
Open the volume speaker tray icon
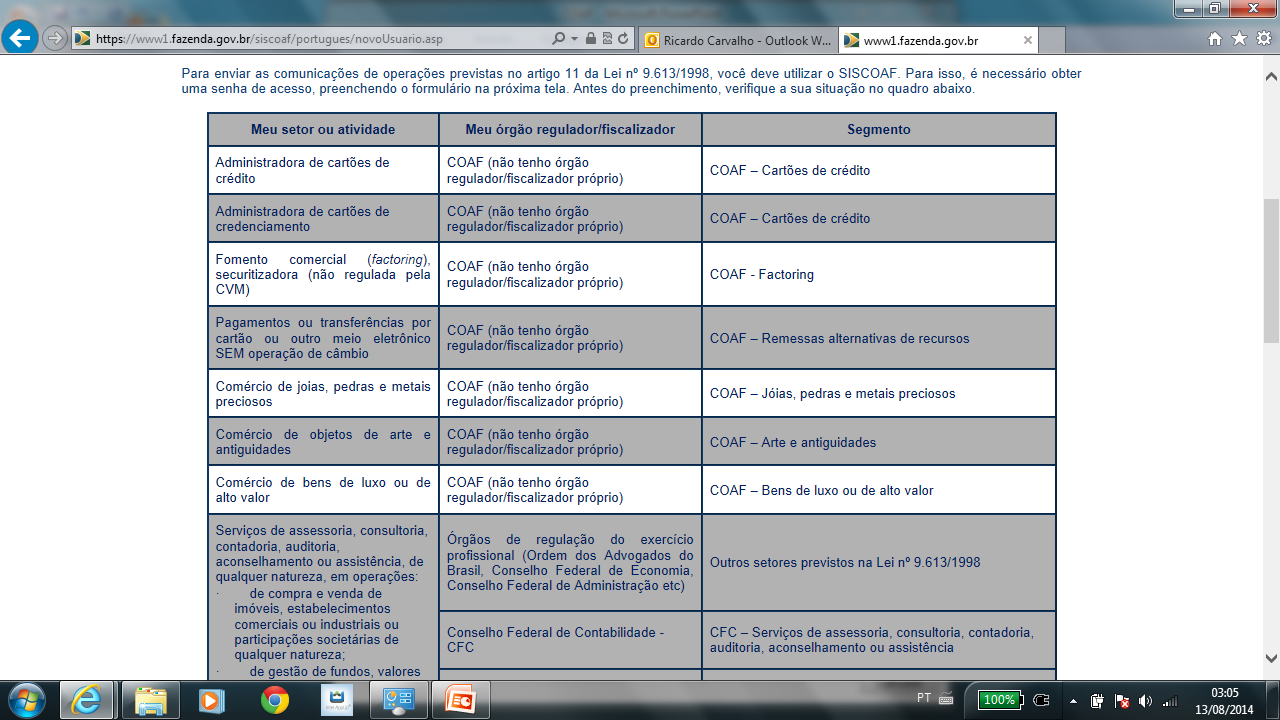(1145, 700)
